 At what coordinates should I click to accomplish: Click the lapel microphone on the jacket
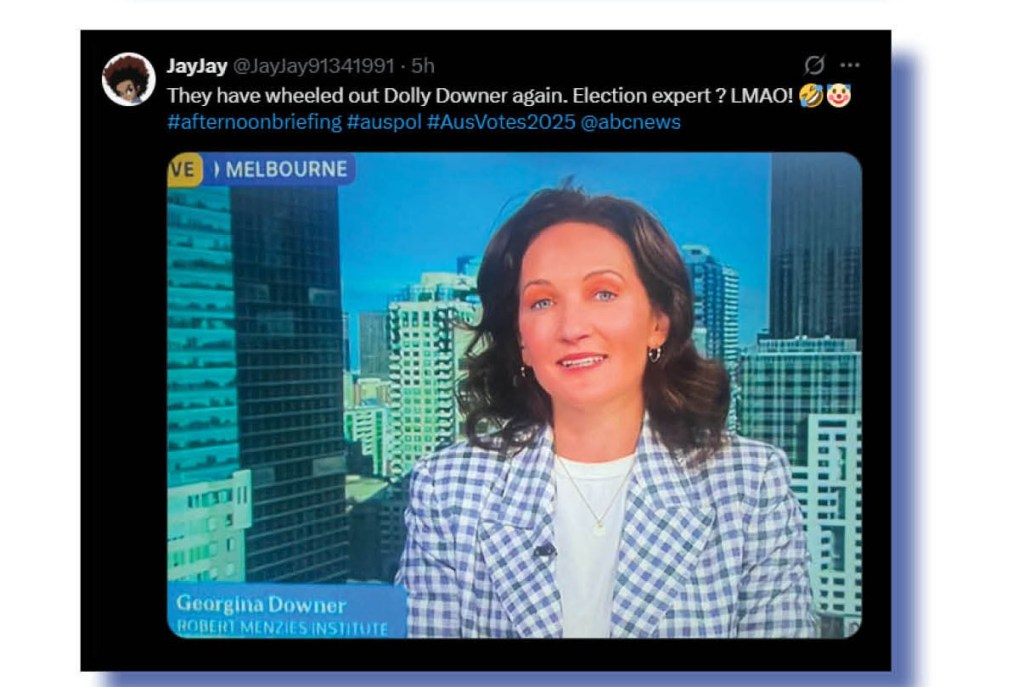click(543, 551)
